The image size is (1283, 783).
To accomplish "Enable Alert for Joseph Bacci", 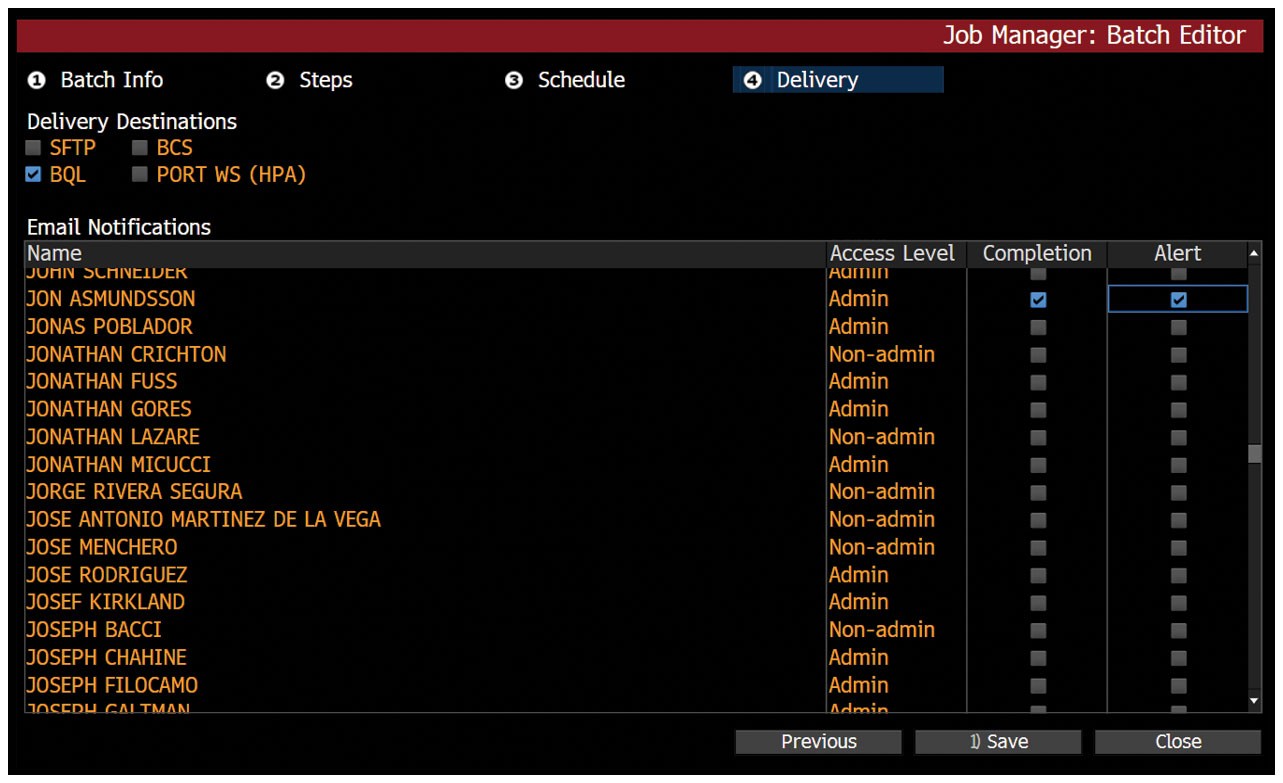I will pos(1179,630).
